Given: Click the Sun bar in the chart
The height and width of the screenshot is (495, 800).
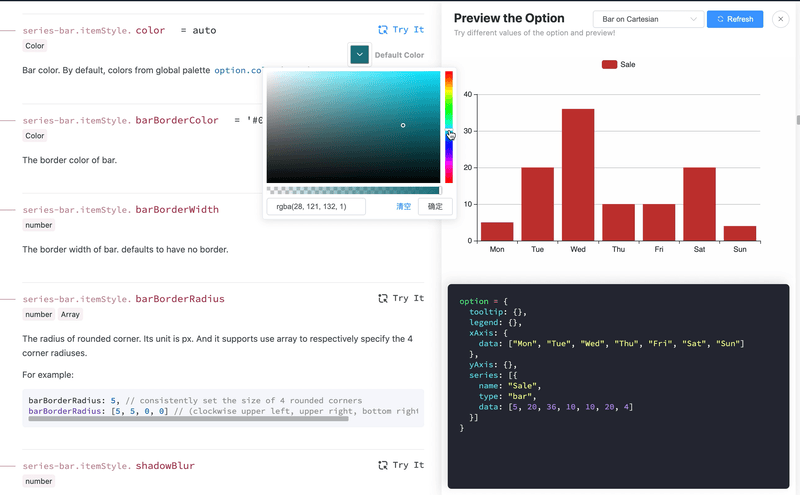Looking at the screenshot, I should coord(740,233).
